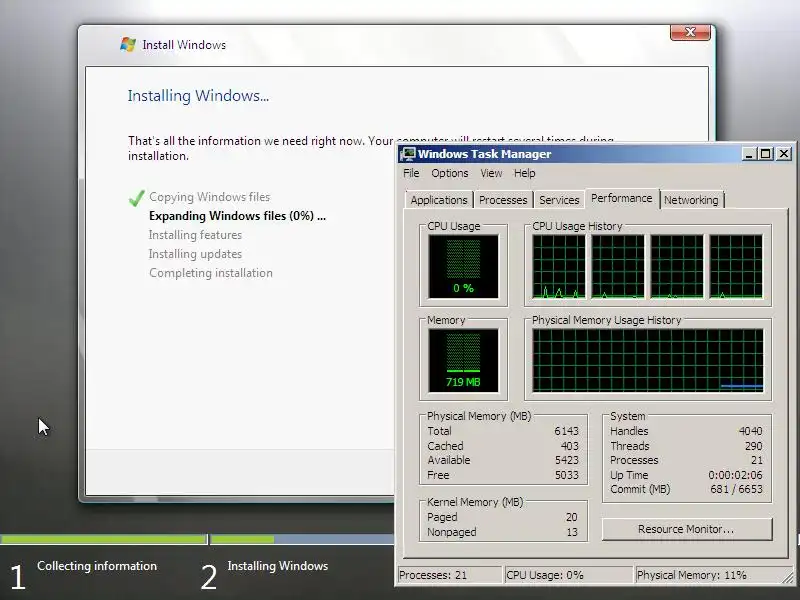The width and height of the screenshot is (800, 600).
Task: Open the File menu in Task Manager
Action: click(x=411, y=173)
